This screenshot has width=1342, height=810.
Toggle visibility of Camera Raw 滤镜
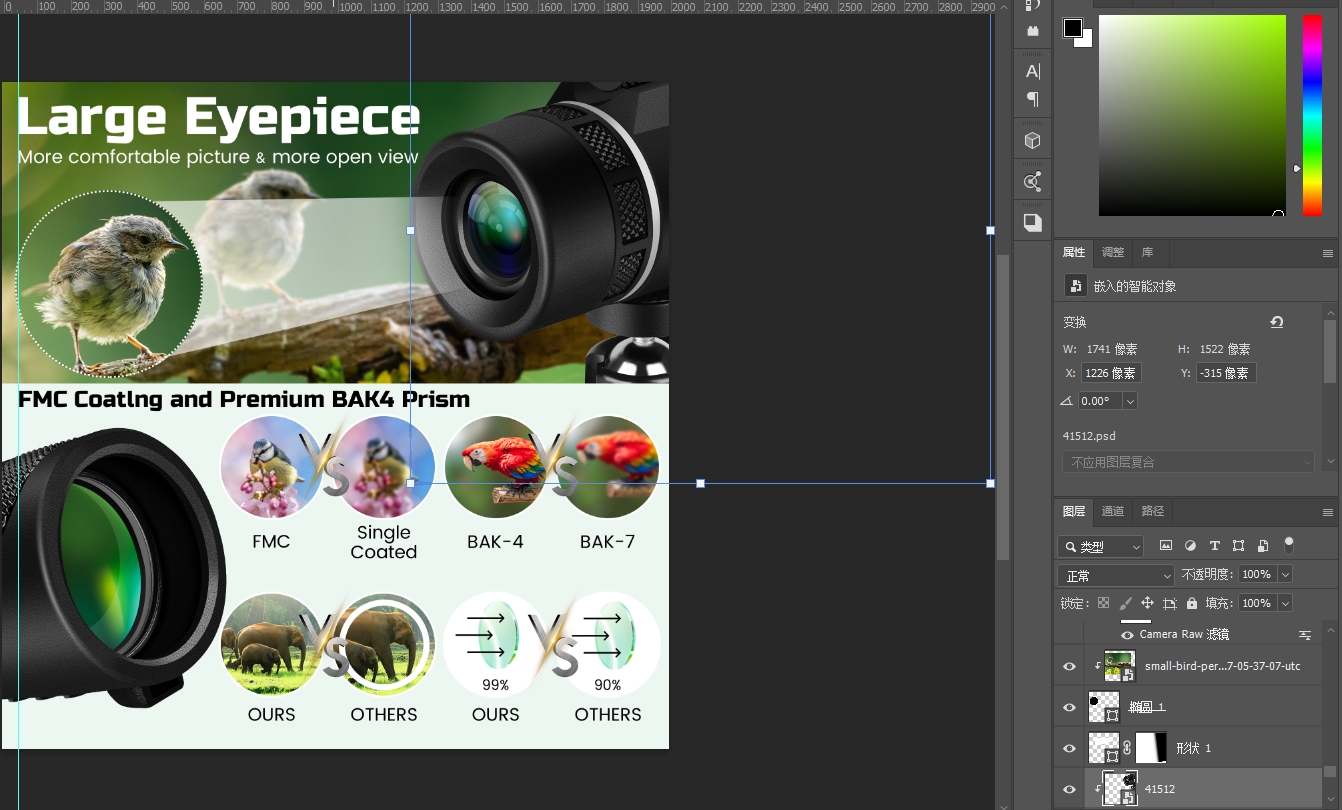1127,635
